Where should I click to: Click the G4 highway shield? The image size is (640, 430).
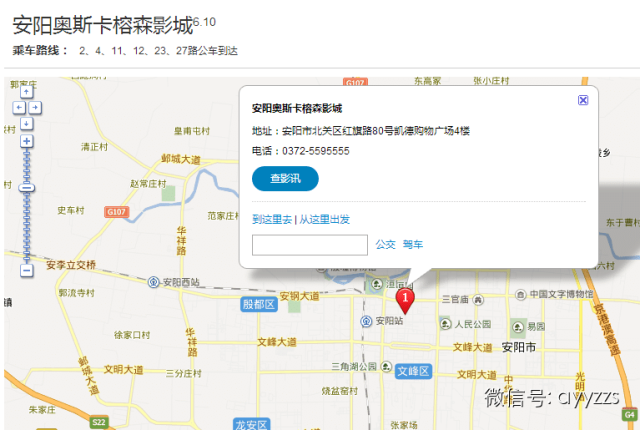(630, 415)
